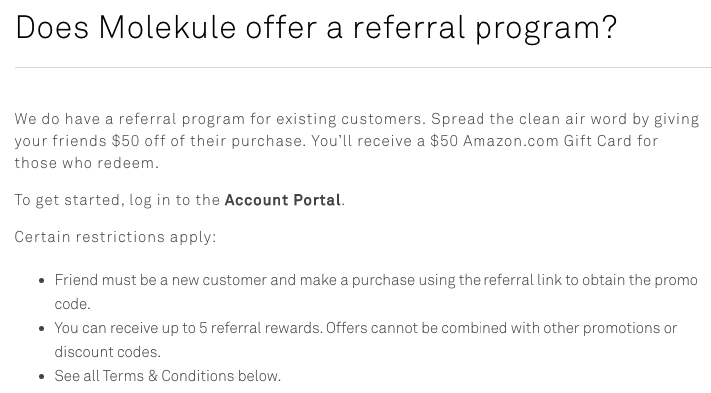Viewport: 711px width, 393px height.
Task: Click the 'Certain restrictions apply:' text
Action: tap(116, 237)
